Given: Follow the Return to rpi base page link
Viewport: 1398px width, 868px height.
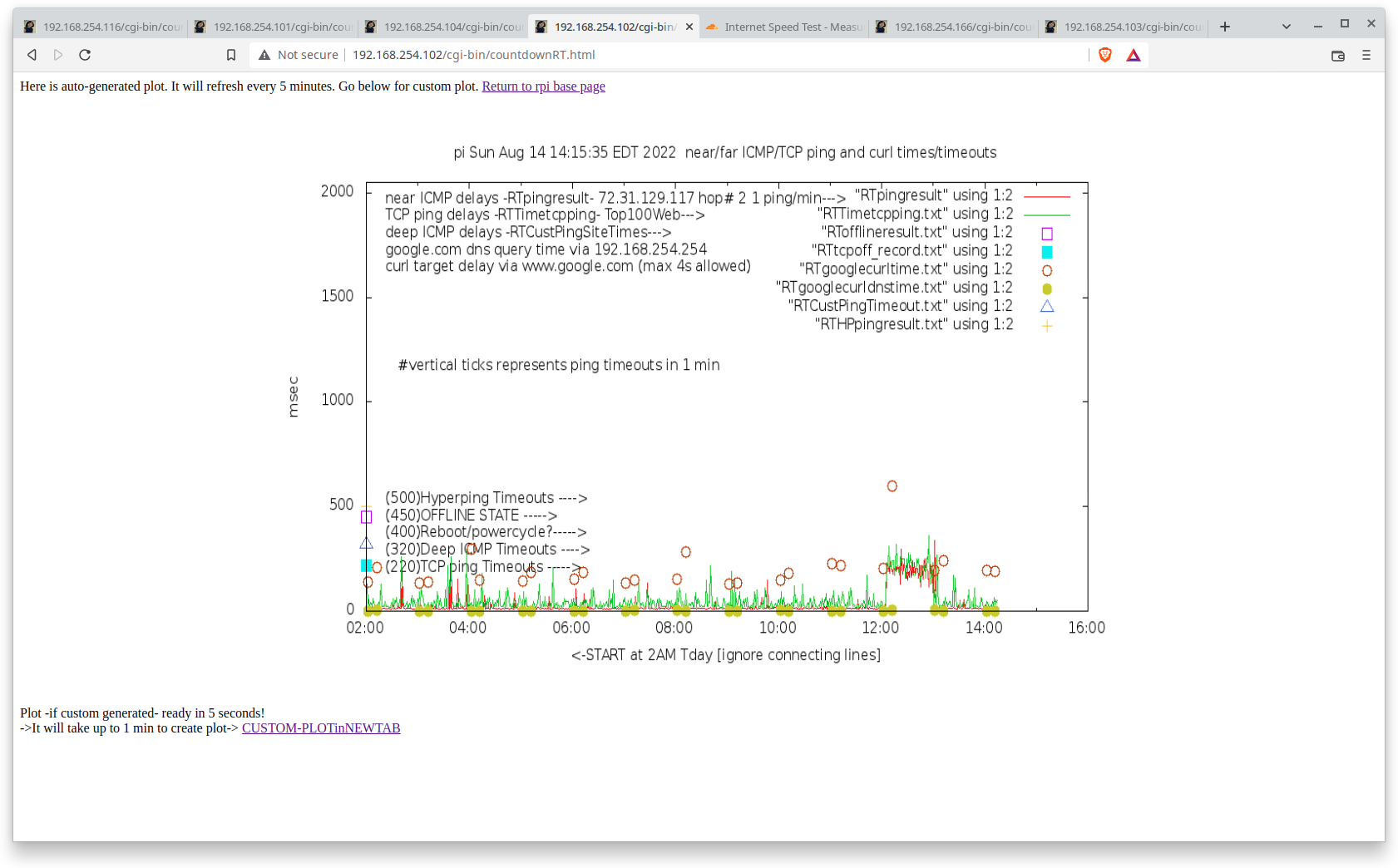Looking at the screenshot, I should point(543,86).
